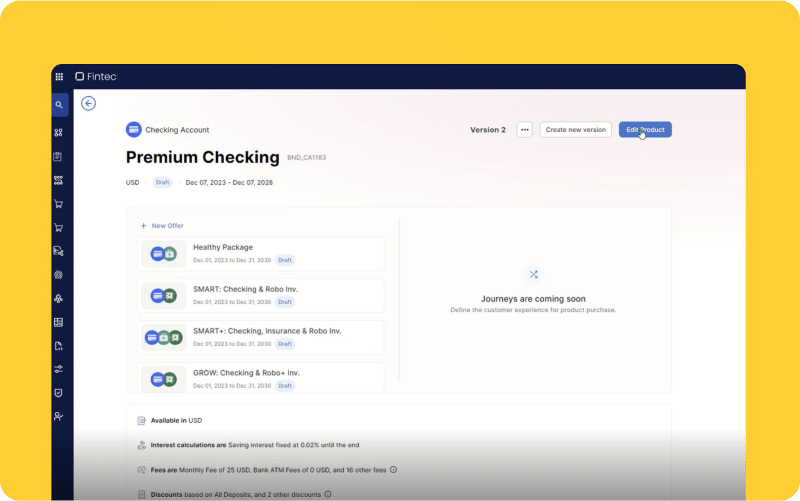Image resolution: width=800 pixels, height=501 pixels.
Task: Click the Draft badge on Healthy Package
Action: (285, 260)
